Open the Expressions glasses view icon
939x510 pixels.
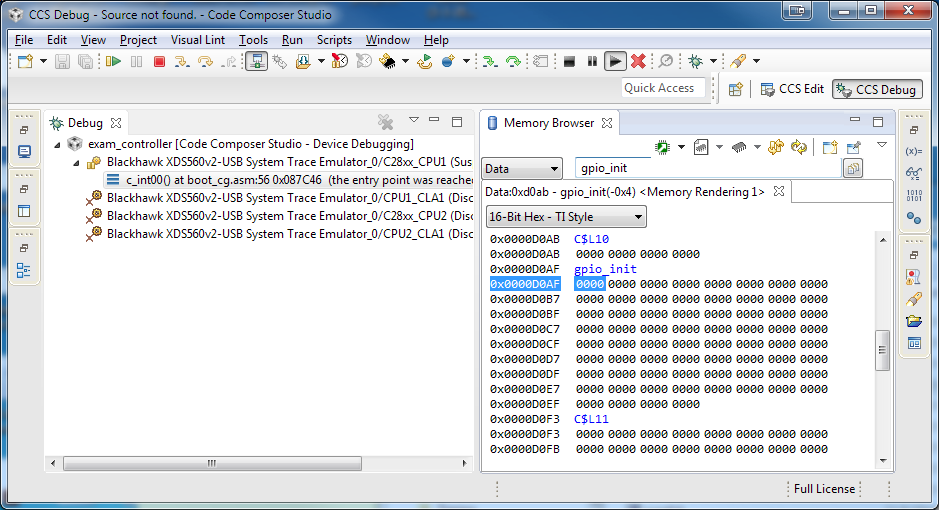tap(914, 173)
